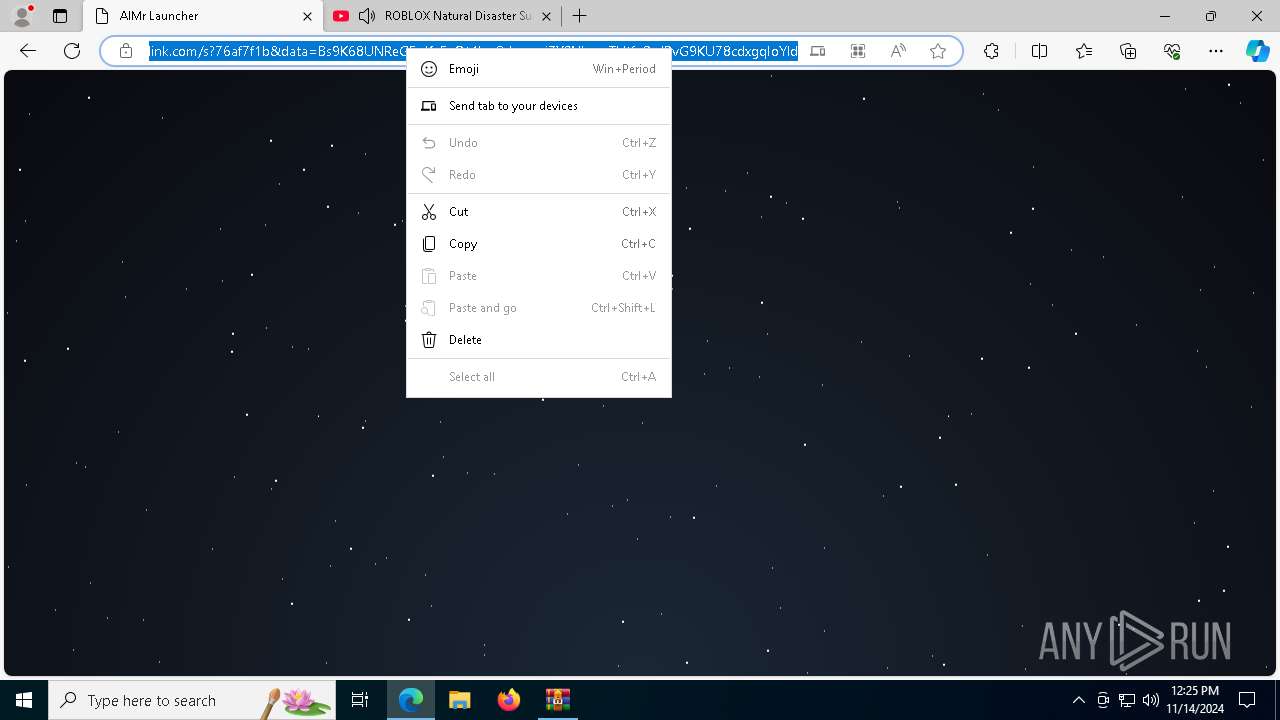The width and height of the screenshot is (1280, 720).
Task: Open the volume tray icon
Action: [1150, 700]
